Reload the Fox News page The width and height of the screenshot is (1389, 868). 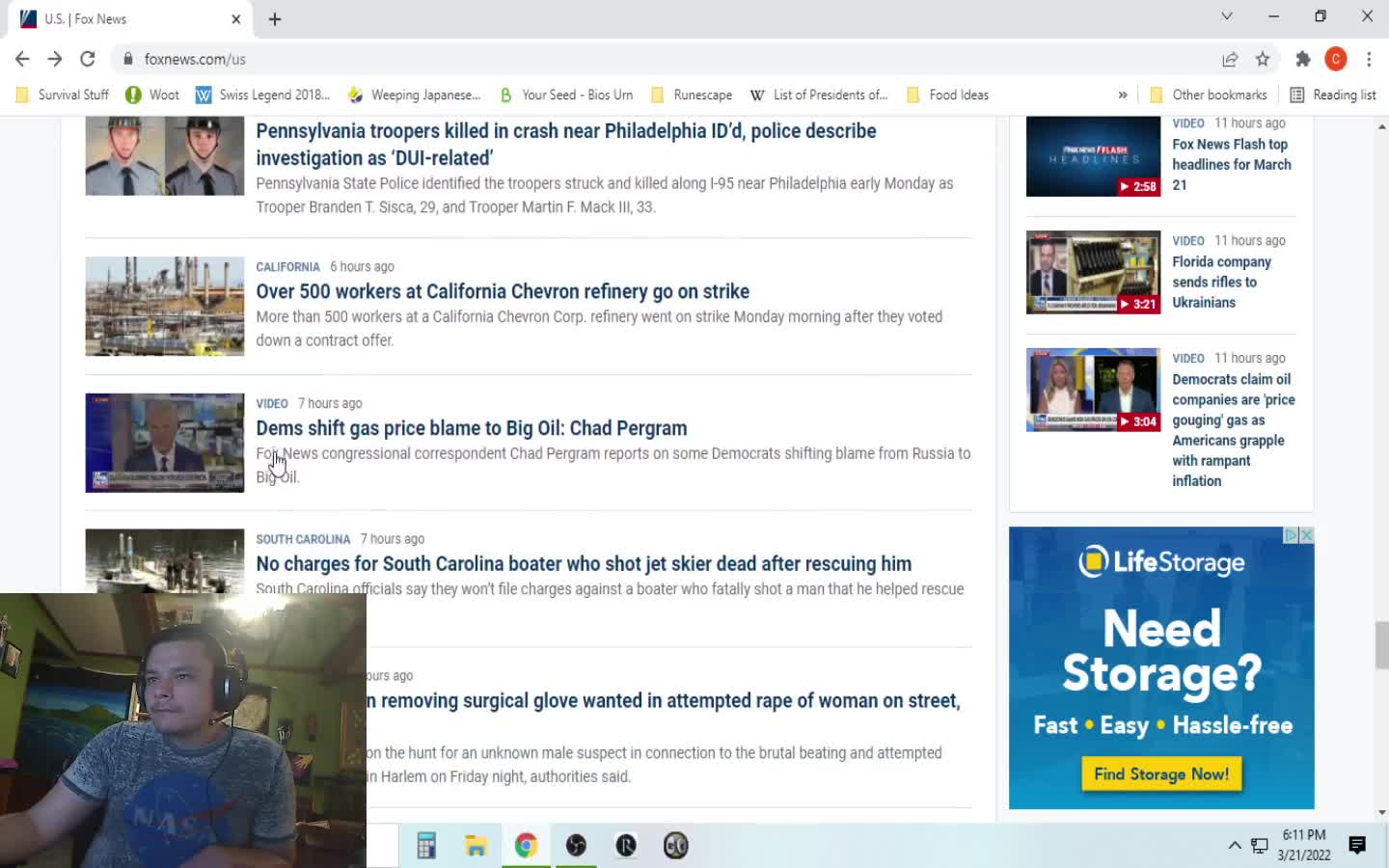pyautogui.click(x=88, y=59)
